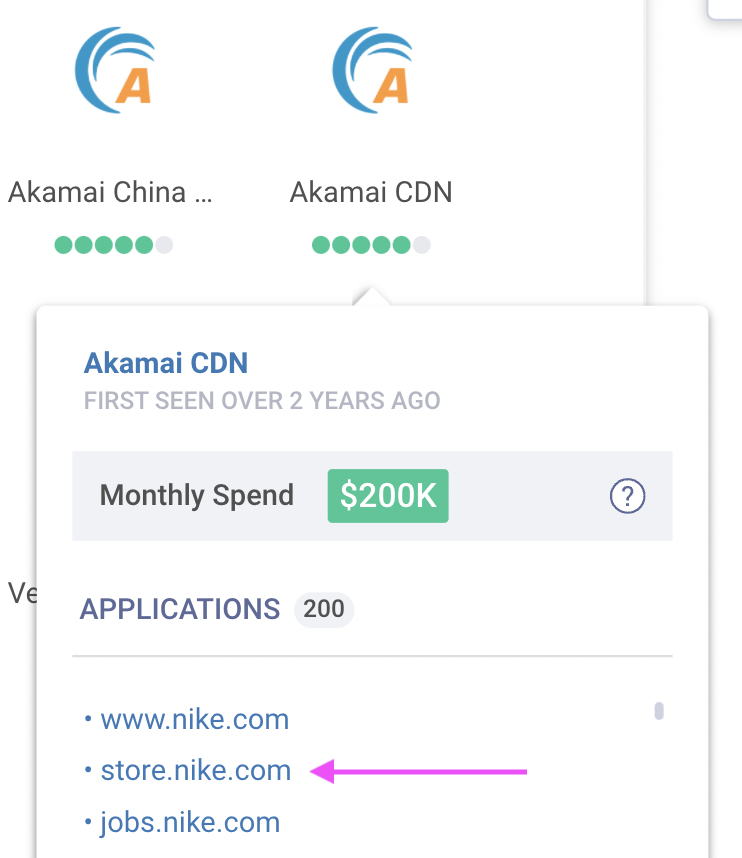This screenshot has height=858, width=742.
Task: Click the APPLICATIONS section heading
Action: (x=180, y=609)
